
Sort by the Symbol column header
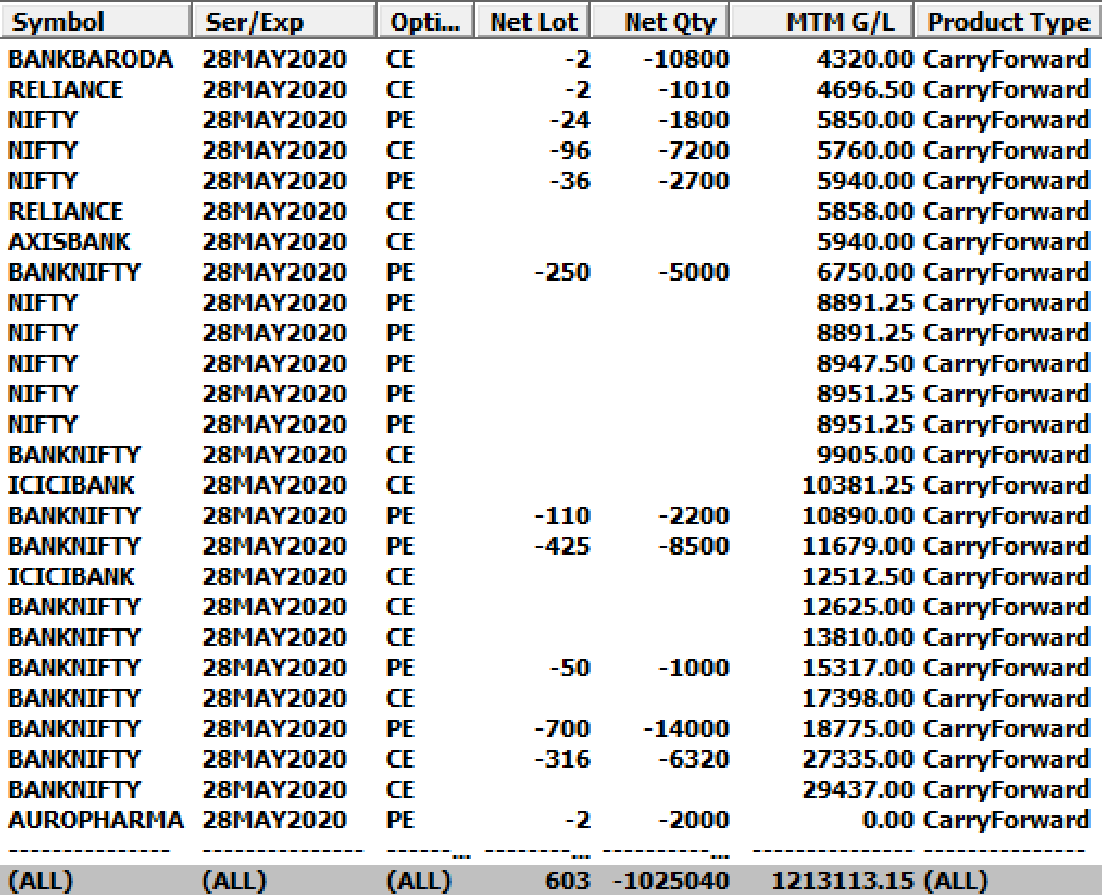[x=96, y=22]
